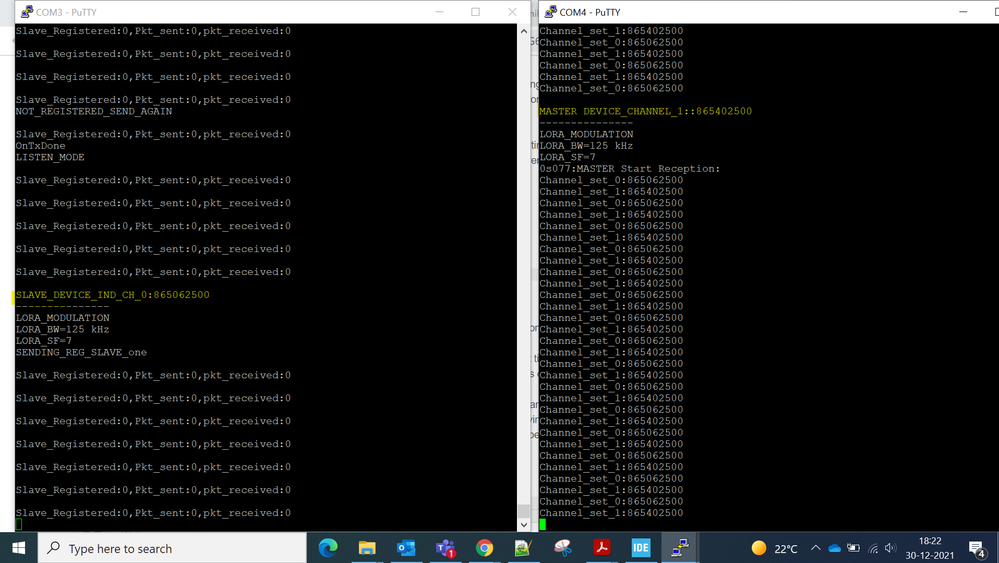Click LORA_MODULATION line in COM3
999x563 pixels.
pyautogui.click(x=62, y=318)
